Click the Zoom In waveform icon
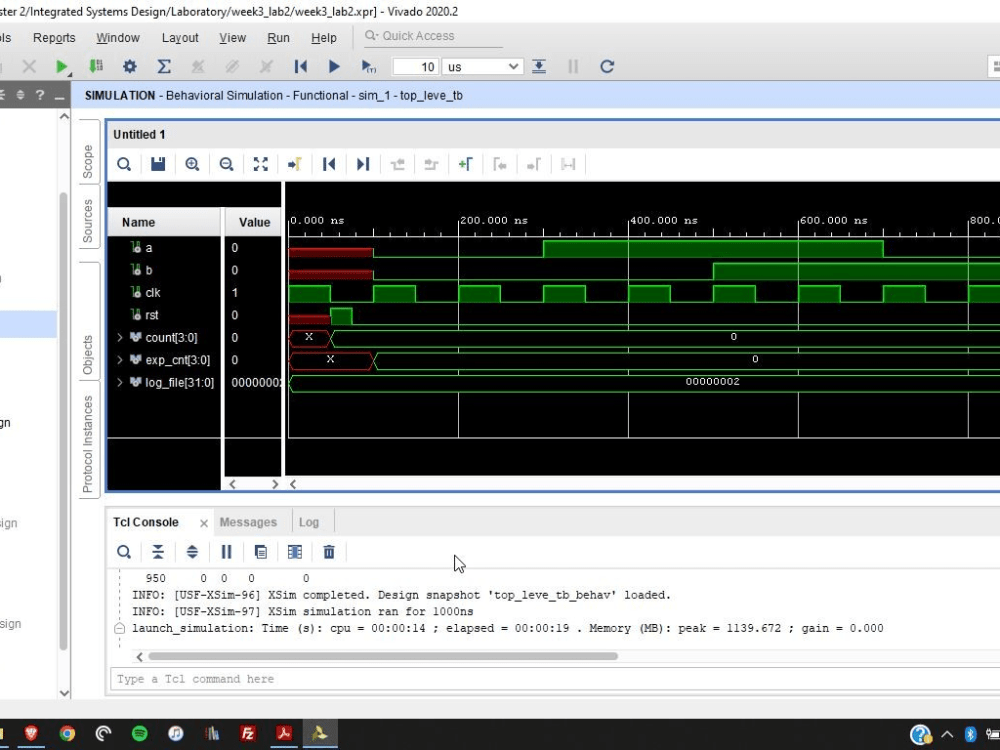Viewport: 1000px width, 750px height. (192, 164)
